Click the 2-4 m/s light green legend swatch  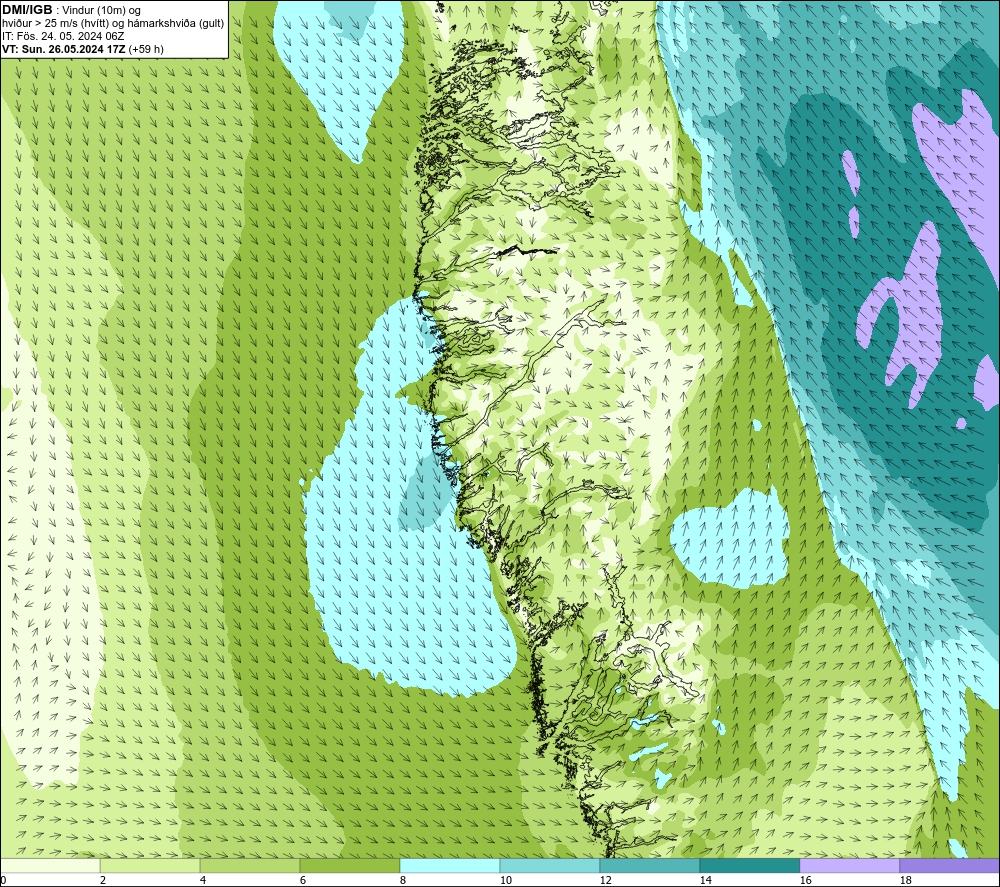[x=150, y=865]
